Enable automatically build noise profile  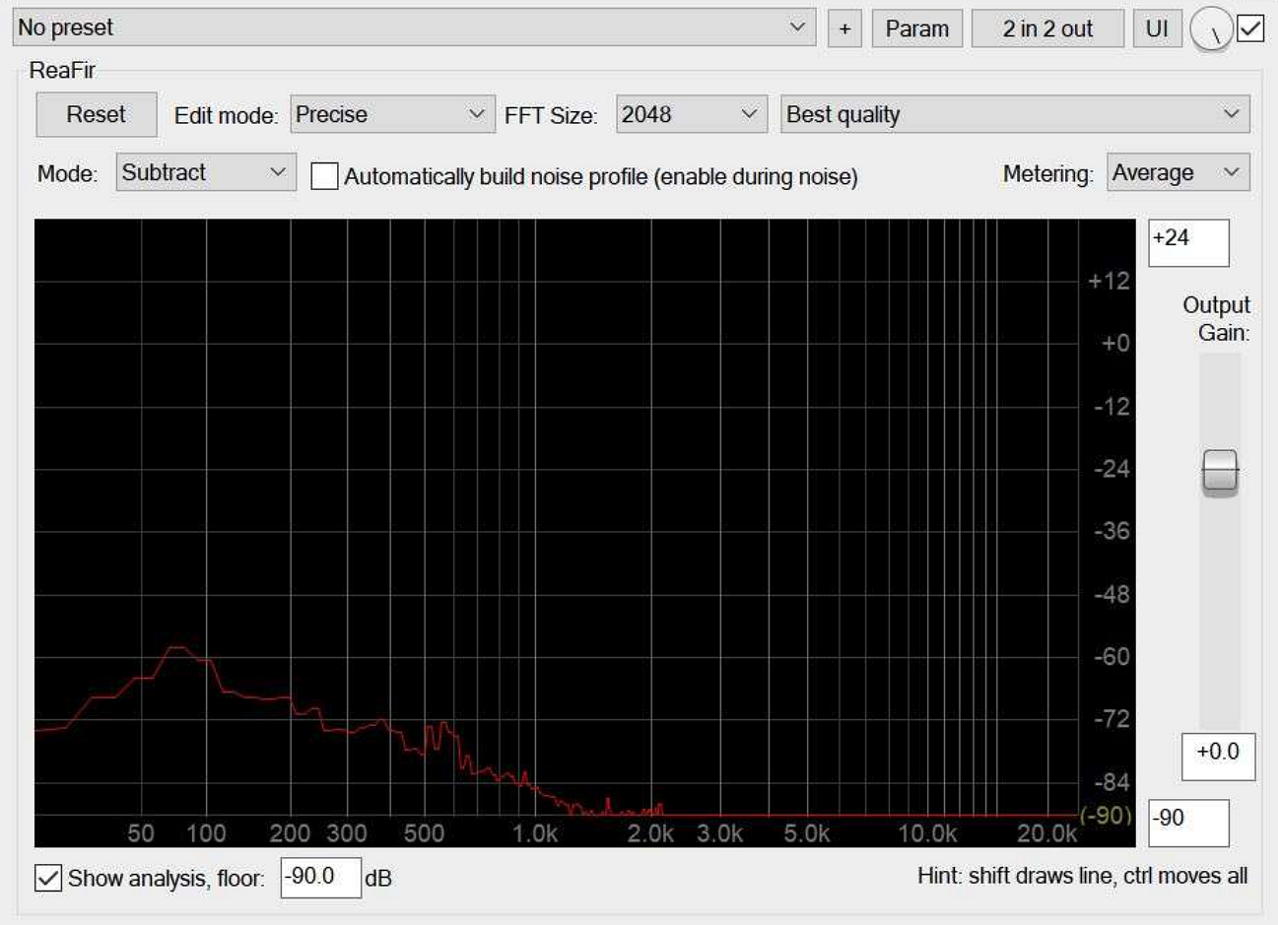point(324,176)
